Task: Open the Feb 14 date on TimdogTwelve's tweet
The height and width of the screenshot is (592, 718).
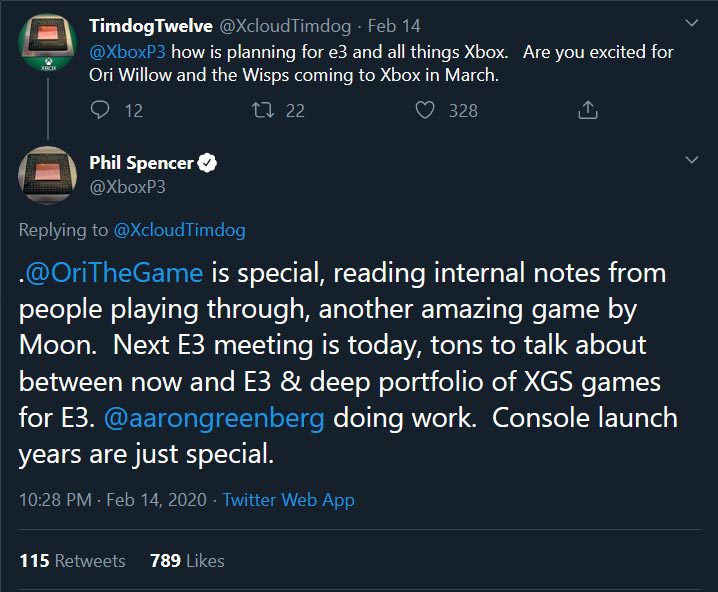Action: coord(394,23)
